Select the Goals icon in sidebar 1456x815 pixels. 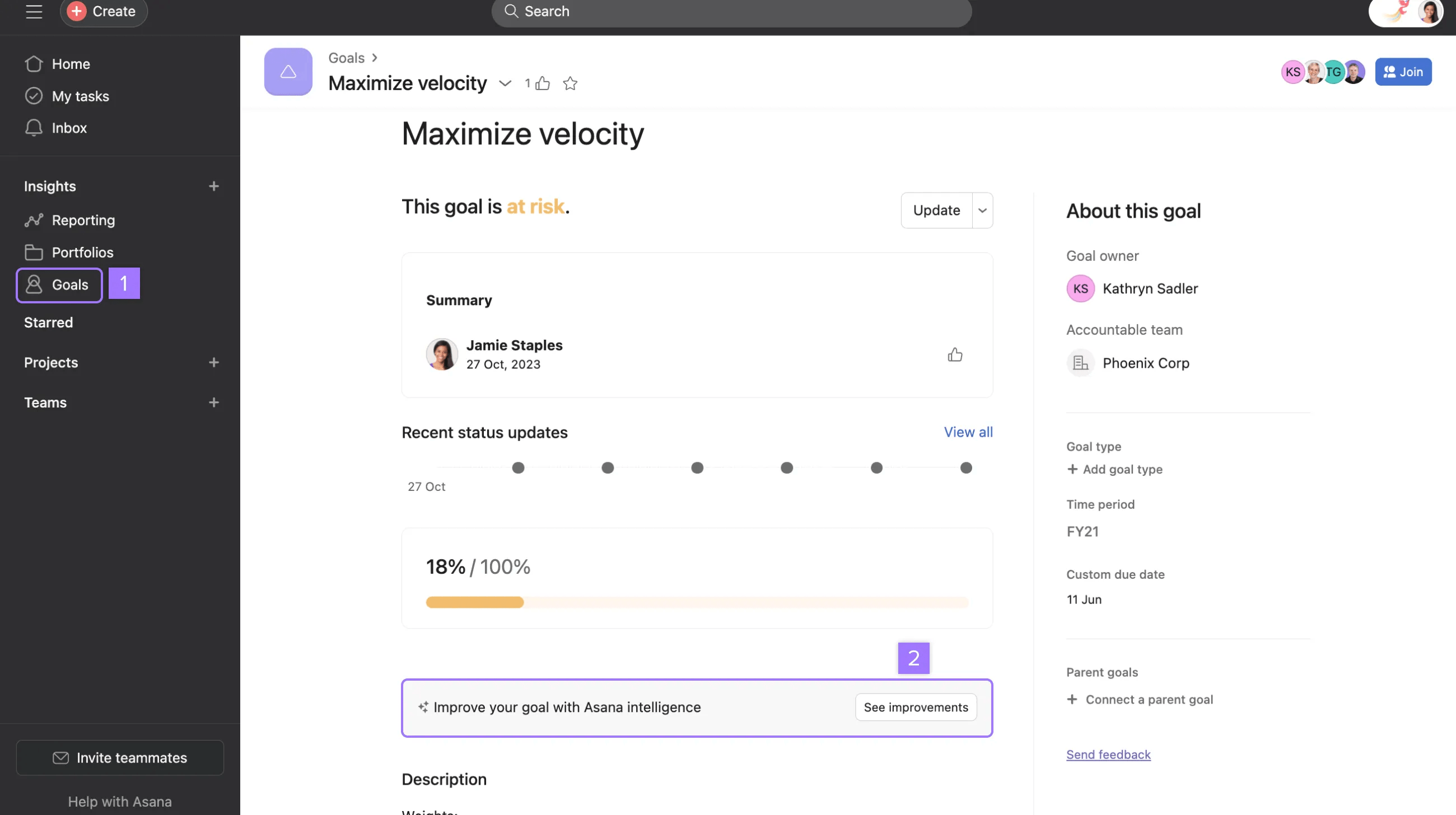click(x=34, y=285)
